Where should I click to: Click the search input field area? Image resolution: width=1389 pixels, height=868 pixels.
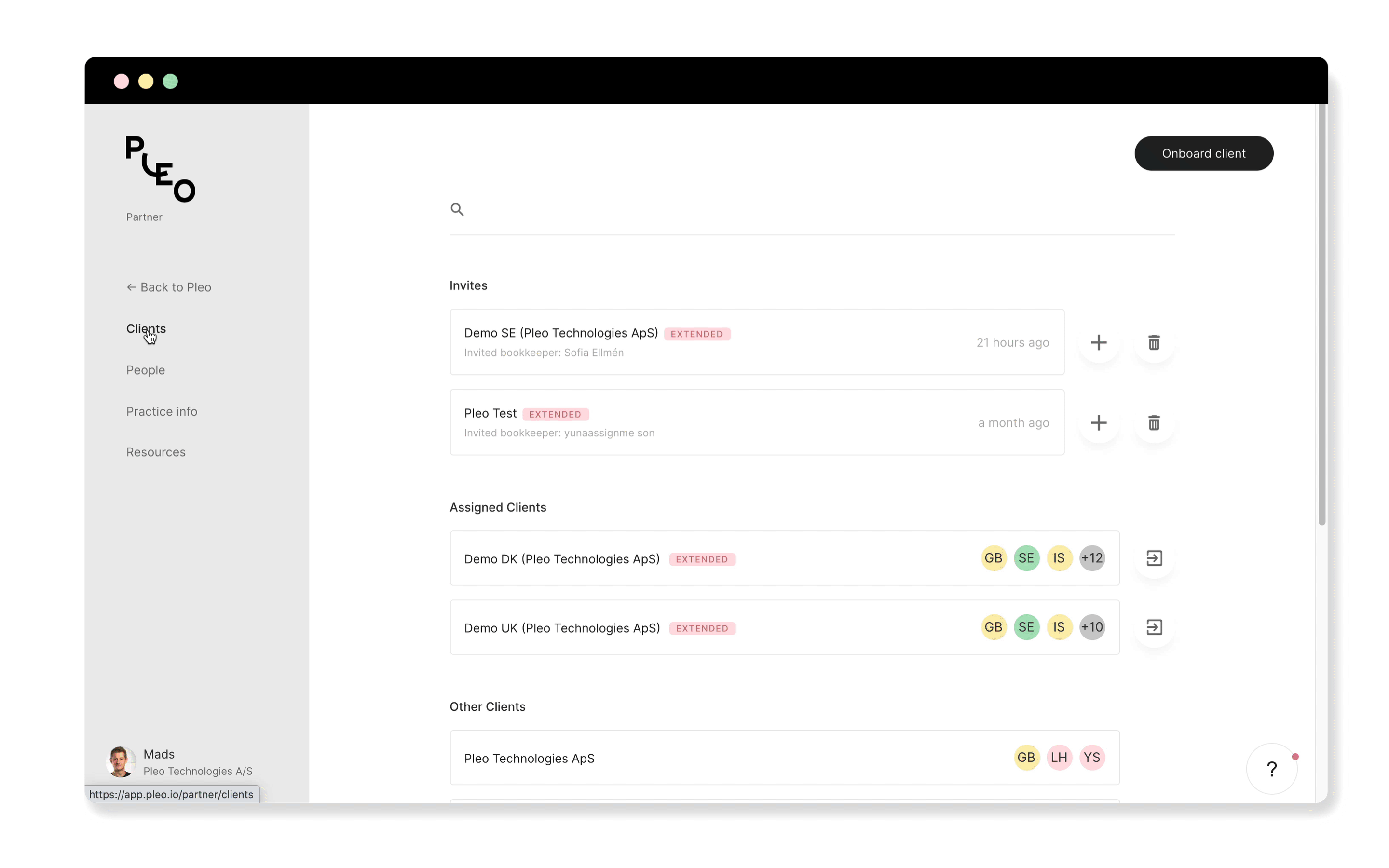[x=812, y=209]
